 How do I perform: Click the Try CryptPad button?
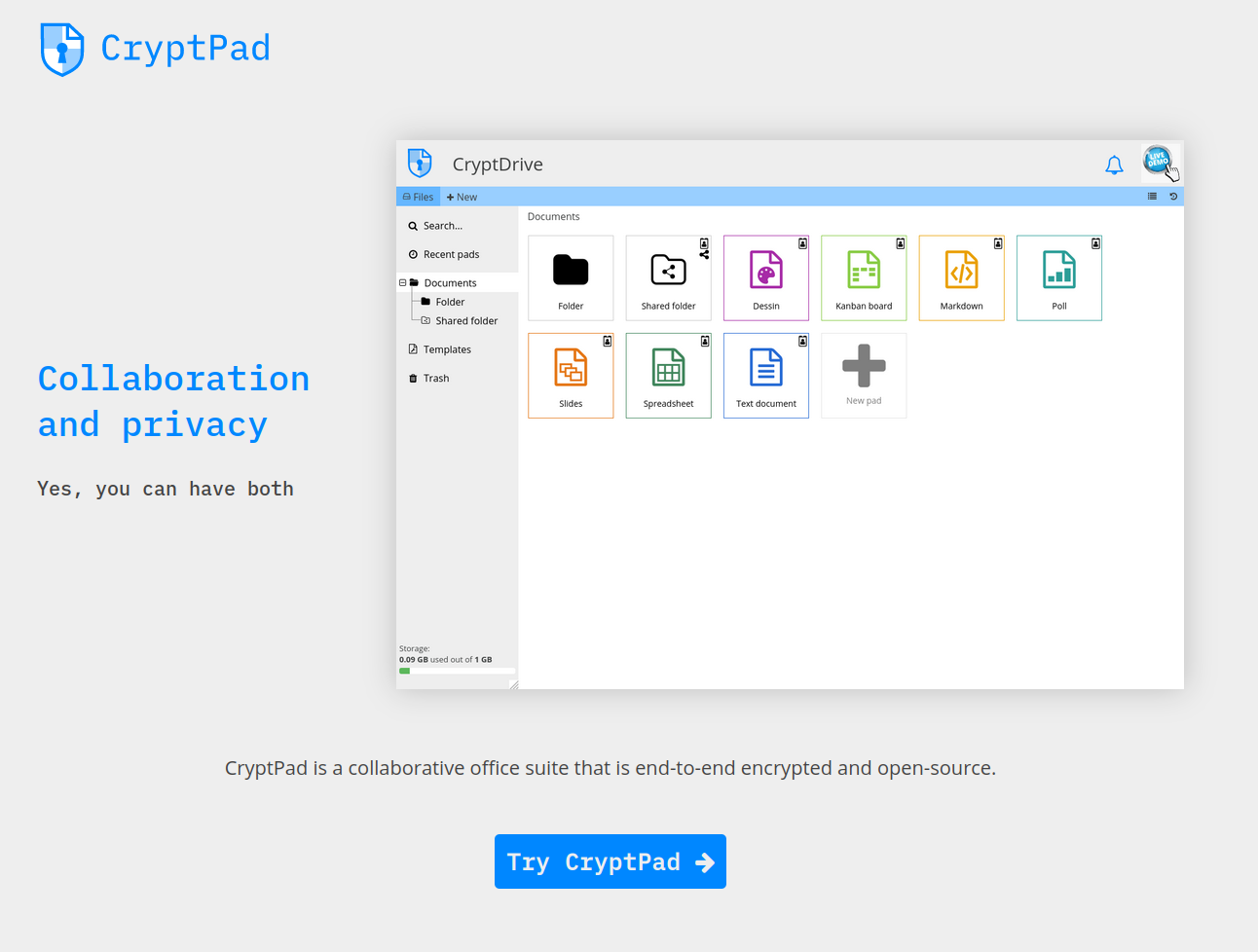point(610,861)
